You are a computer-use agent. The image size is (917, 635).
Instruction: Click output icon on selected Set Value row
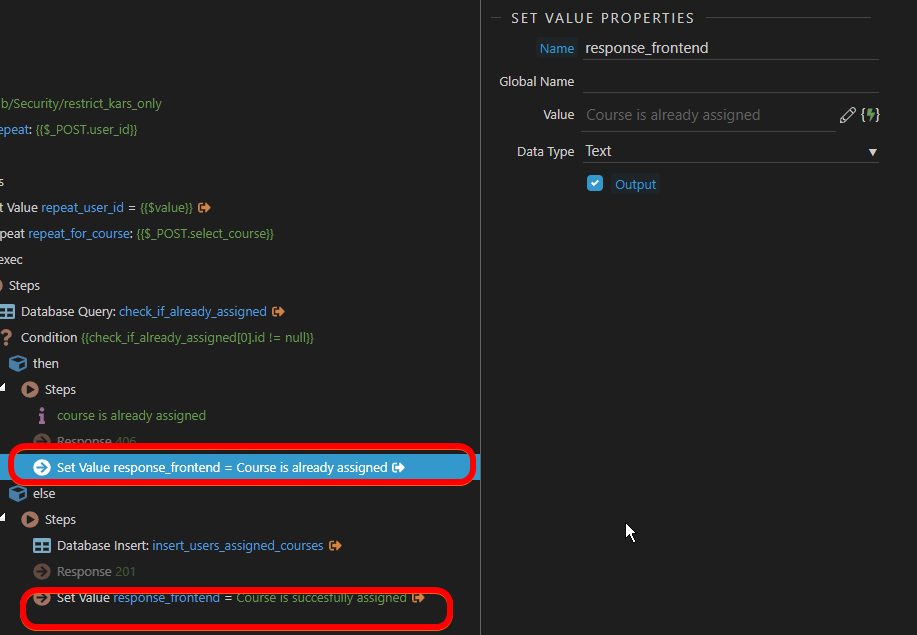pos(398,467)
